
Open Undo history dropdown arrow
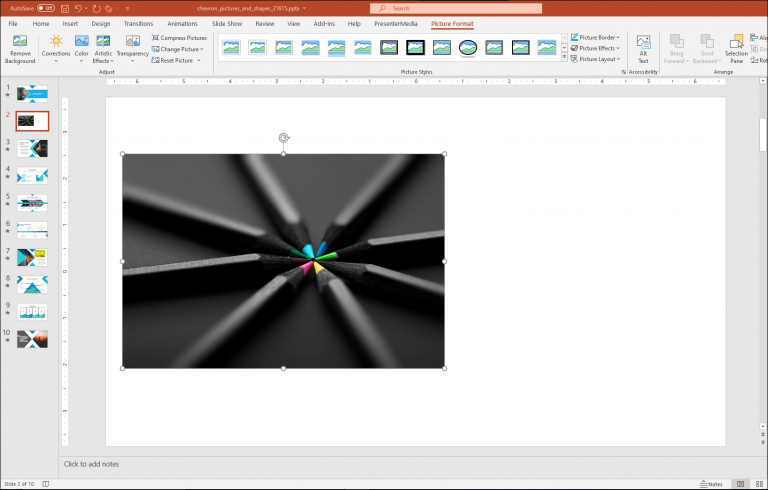(x=86, y=8)
